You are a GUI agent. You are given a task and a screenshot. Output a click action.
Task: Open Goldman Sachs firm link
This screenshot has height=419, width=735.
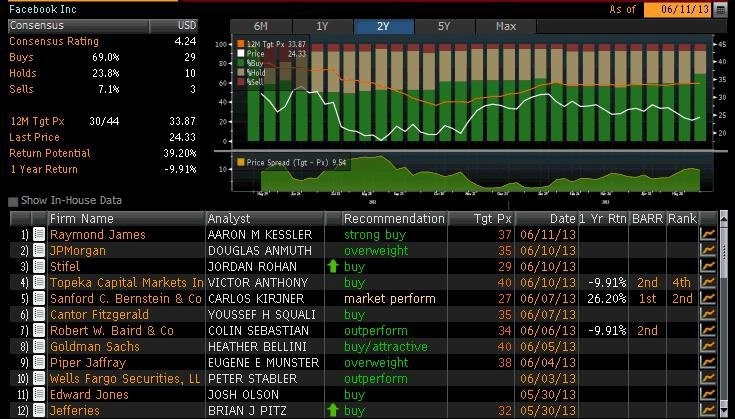point(95,346)
